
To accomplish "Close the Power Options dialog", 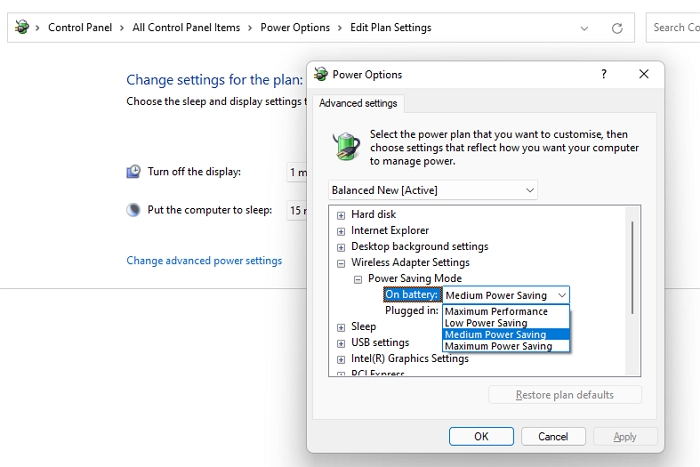I will pos(643,74).
